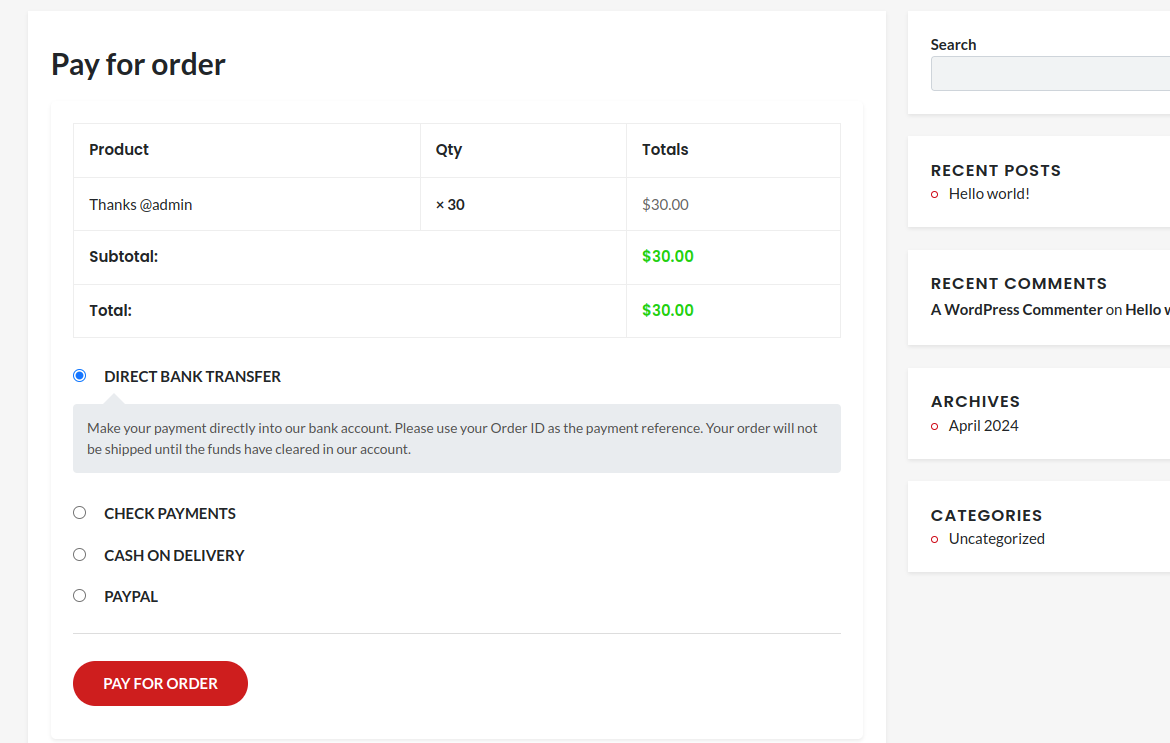The height and width of the screenshot is (743, 1170).
Task: Click the Direct Bank Transfer radio button
Action: [80, 376]
